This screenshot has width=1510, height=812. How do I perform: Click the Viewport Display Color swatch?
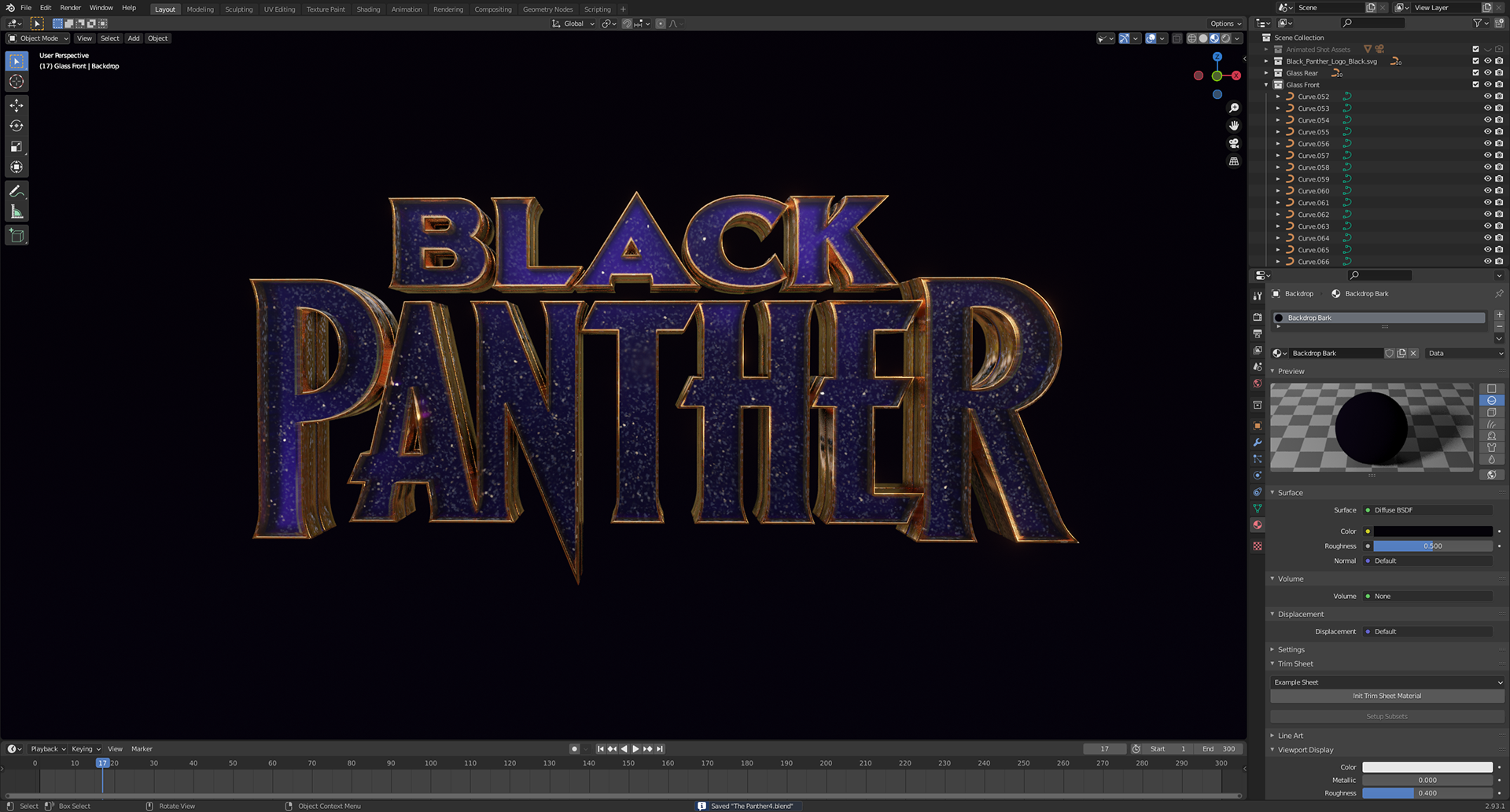(1427, 767)
